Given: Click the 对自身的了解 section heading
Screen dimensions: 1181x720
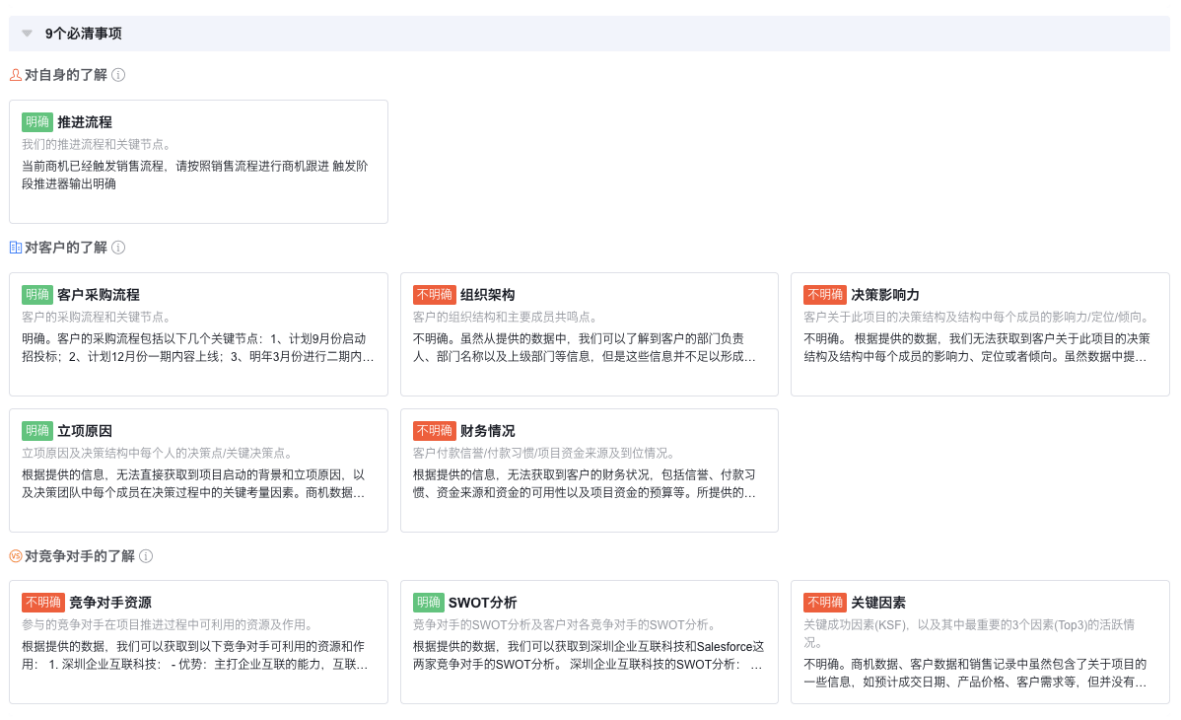Looking at the screenshot, I should click(x=66, y=75).
